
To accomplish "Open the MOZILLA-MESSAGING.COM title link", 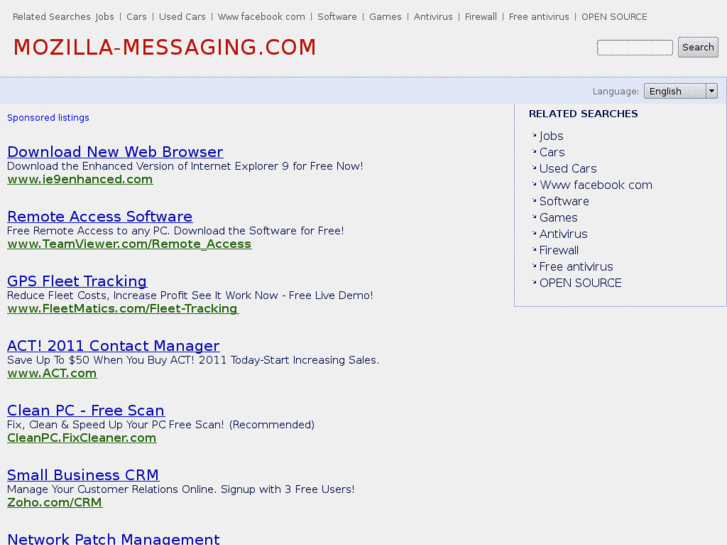I will tap(165, 47).
